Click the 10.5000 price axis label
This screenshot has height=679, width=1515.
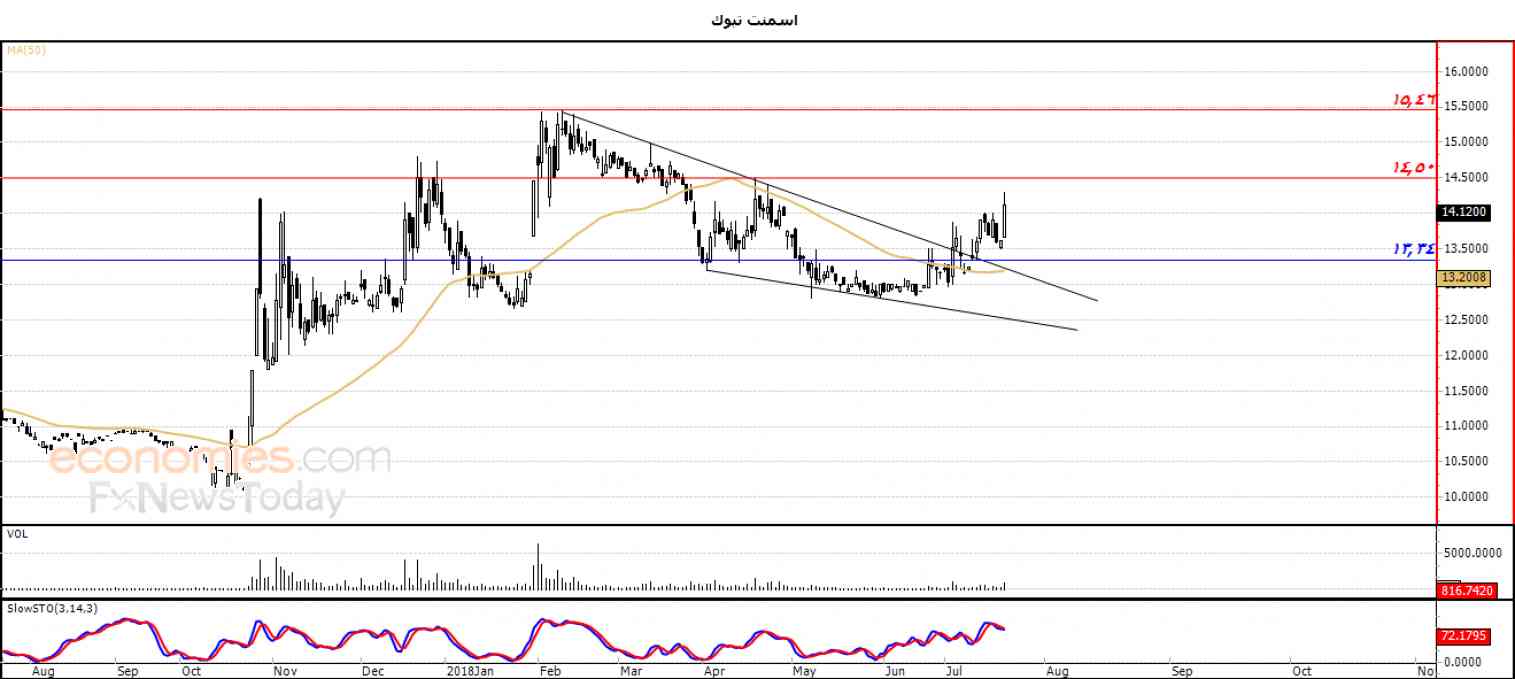(1466, 461)
